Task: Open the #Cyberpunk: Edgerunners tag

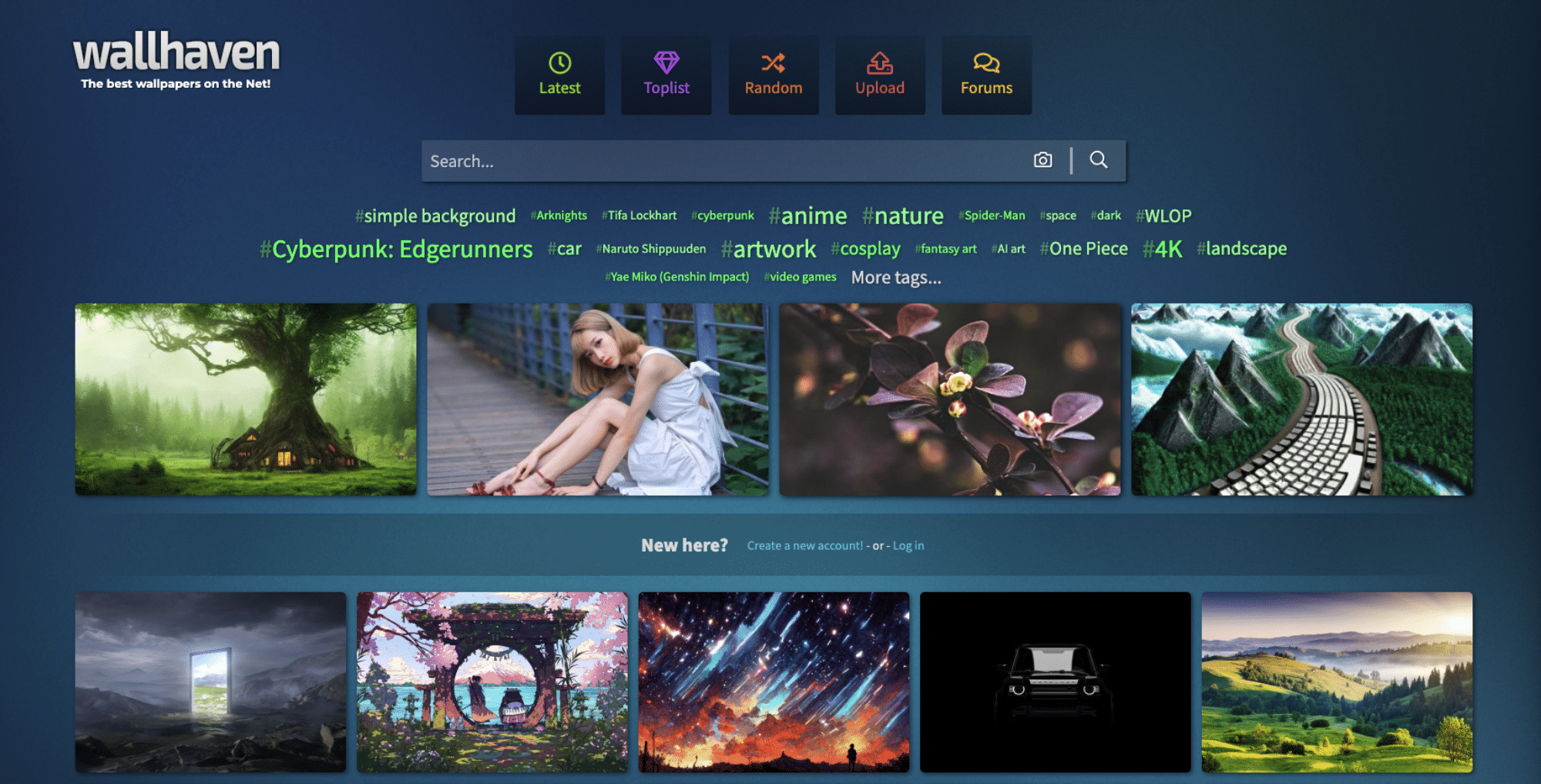Action: [x=396, y=250]
